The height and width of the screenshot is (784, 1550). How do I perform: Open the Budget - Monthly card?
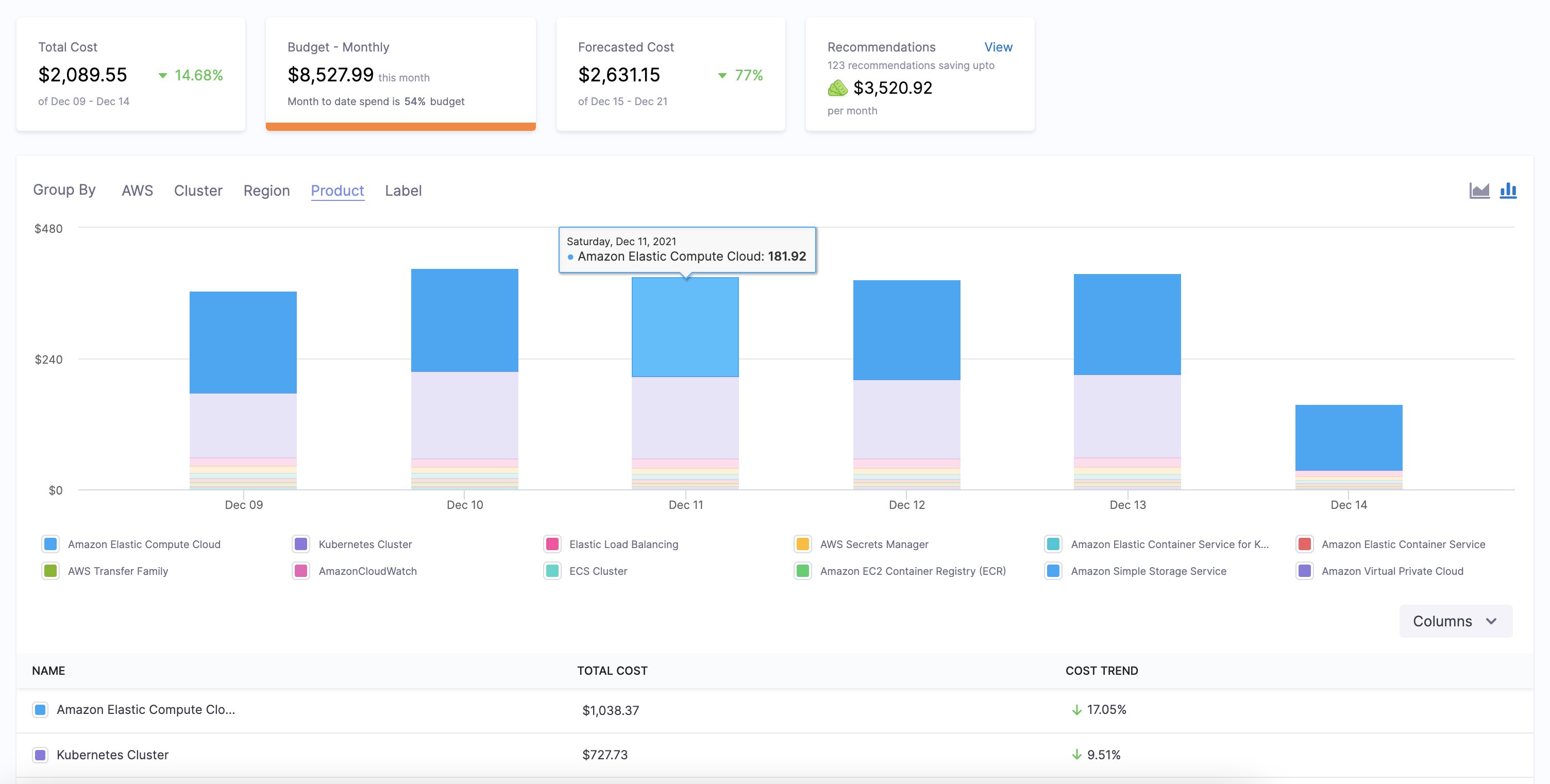tap(401, 74)
